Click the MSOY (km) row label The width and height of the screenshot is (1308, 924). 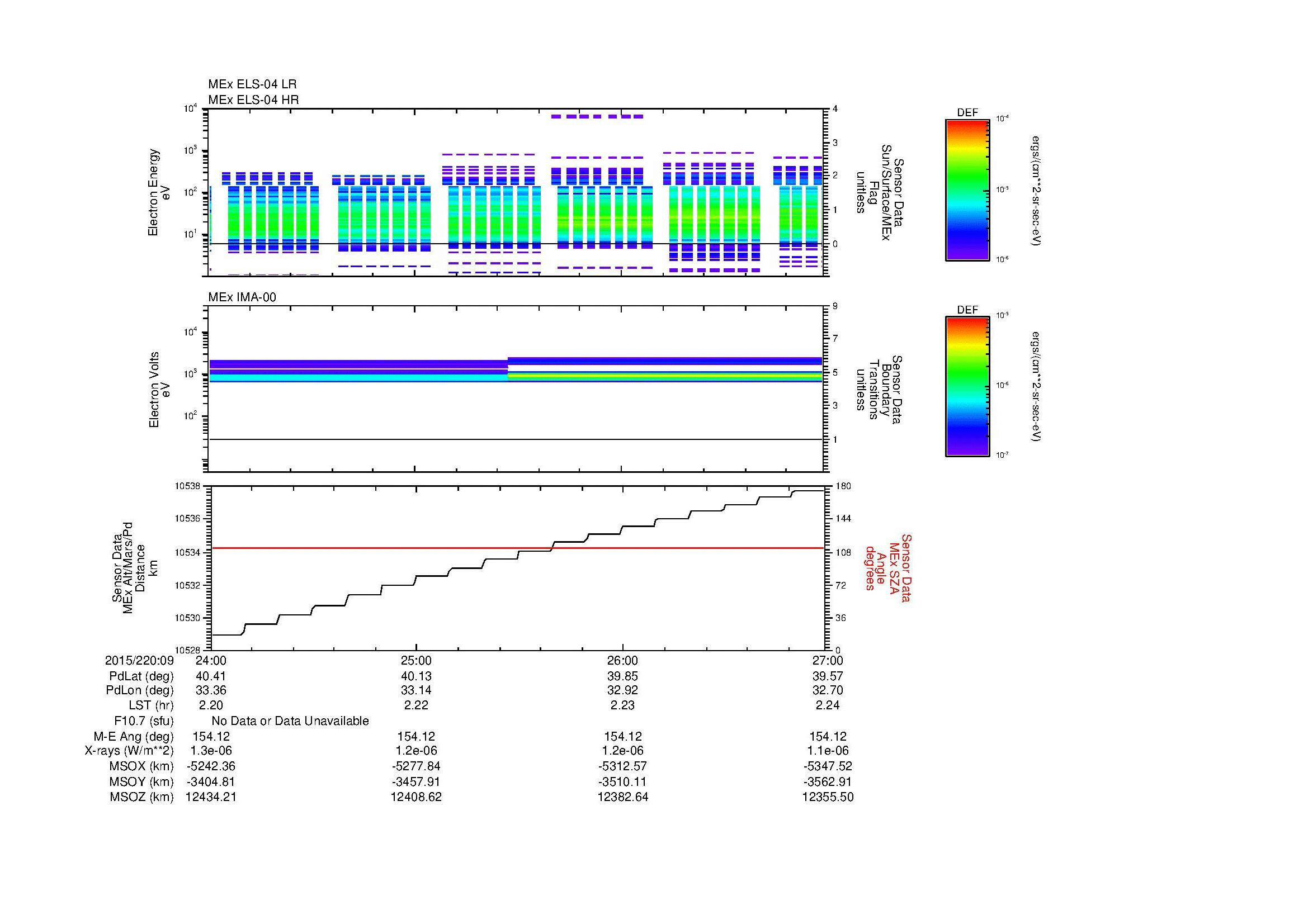141,781
